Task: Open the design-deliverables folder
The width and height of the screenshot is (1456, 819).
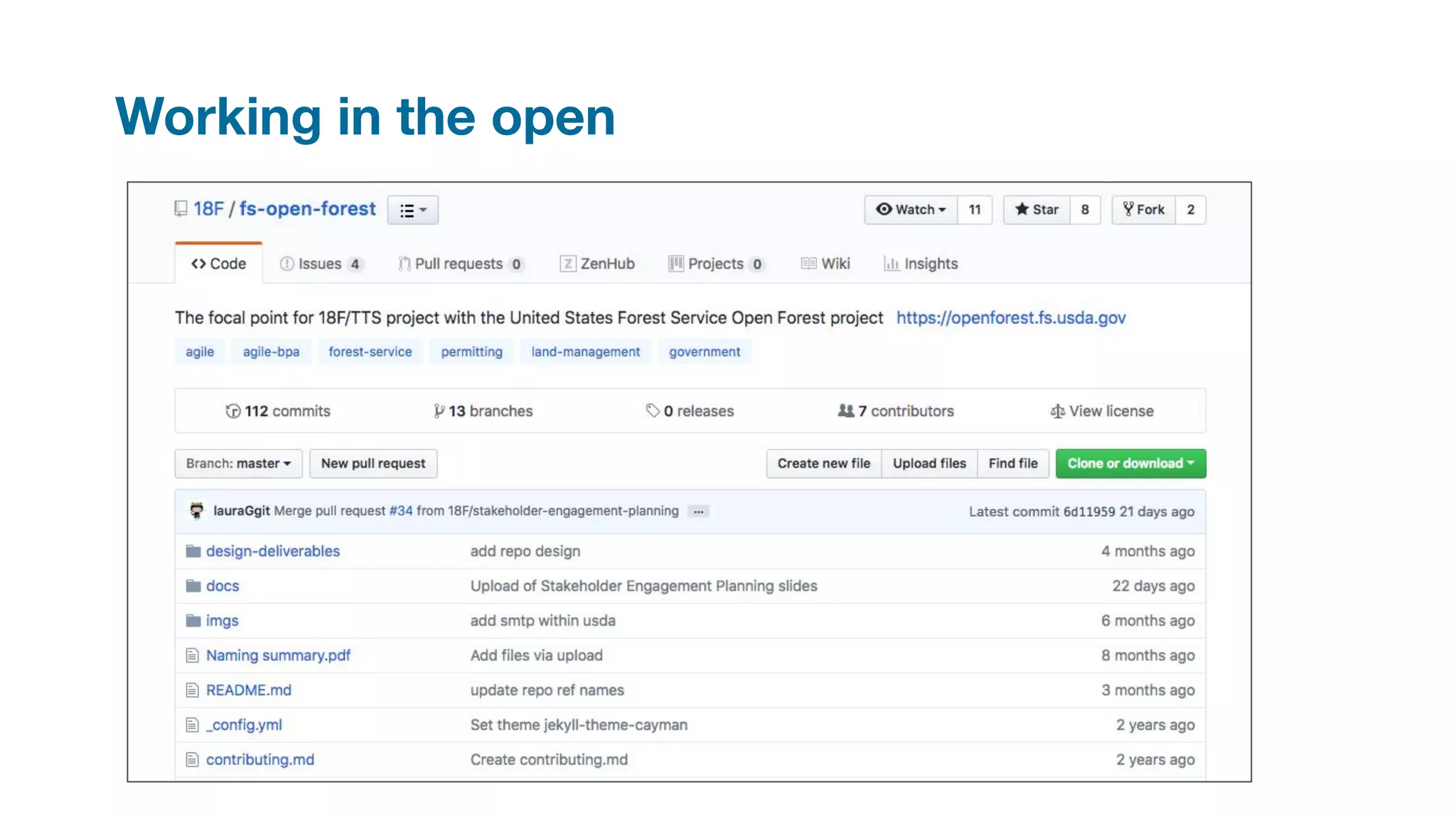Action: click(273, 551)
